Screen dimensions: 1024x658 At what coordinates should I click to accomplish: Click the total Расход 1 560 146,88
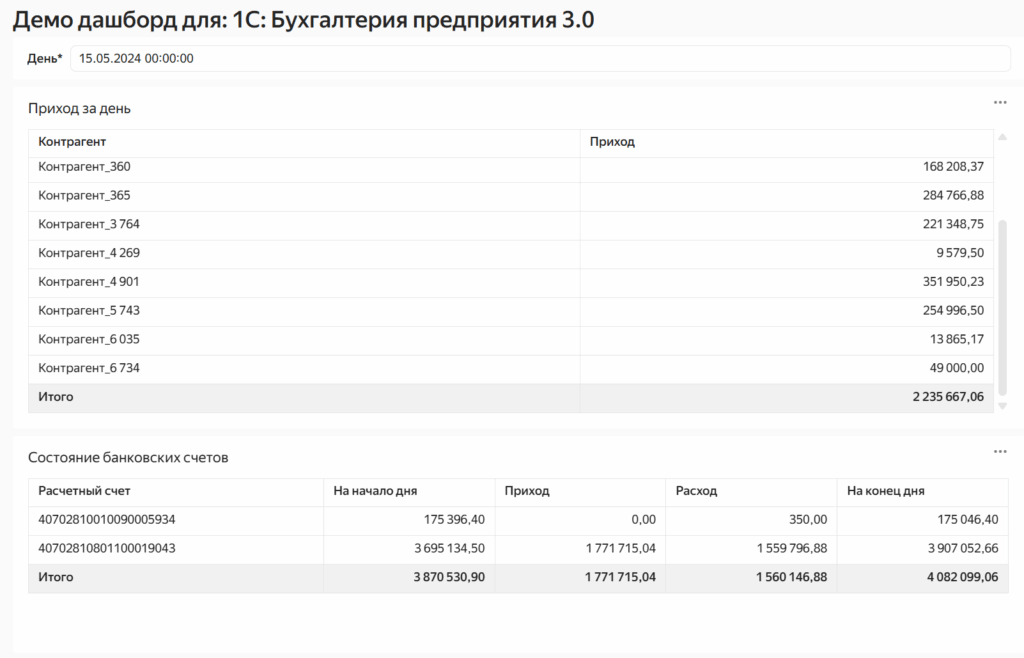point(792,578)
